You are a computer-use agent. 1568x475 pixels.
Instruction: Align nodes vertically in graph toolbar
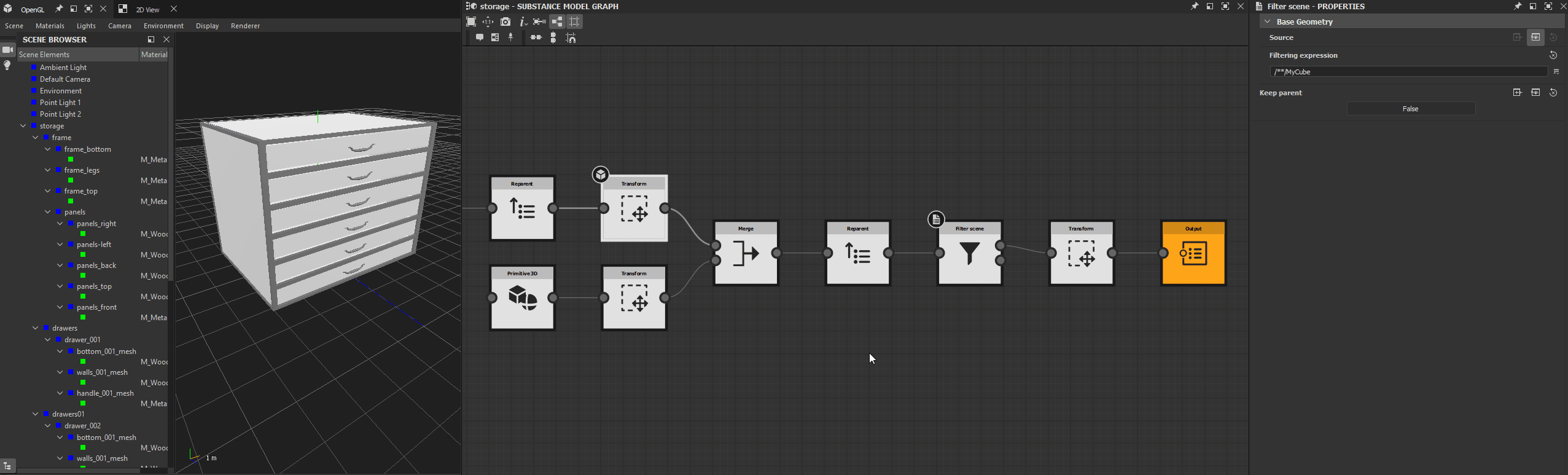pyautogui.click(x=553, y=37)
